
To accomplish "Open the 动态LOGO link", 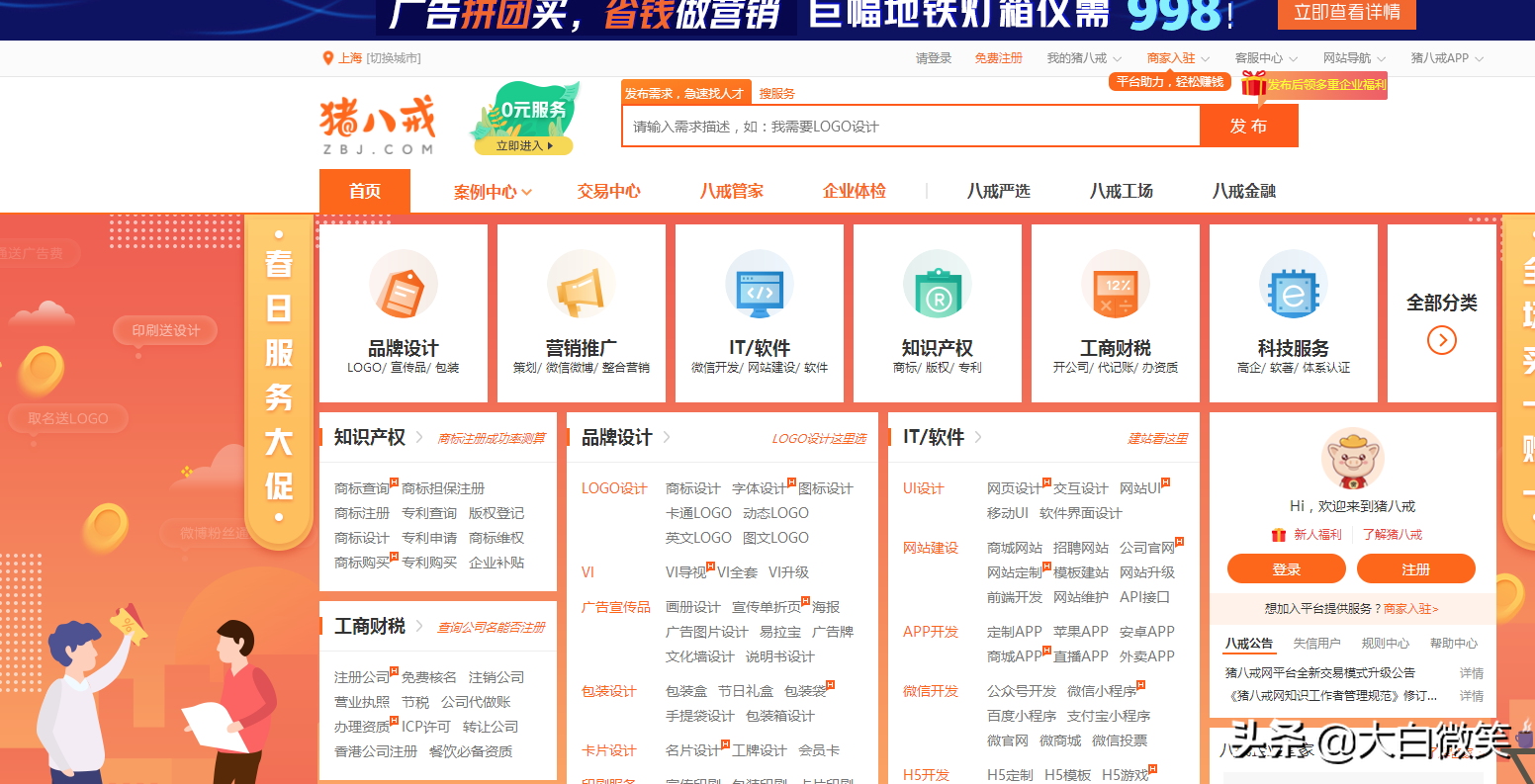I will (775, 513).
